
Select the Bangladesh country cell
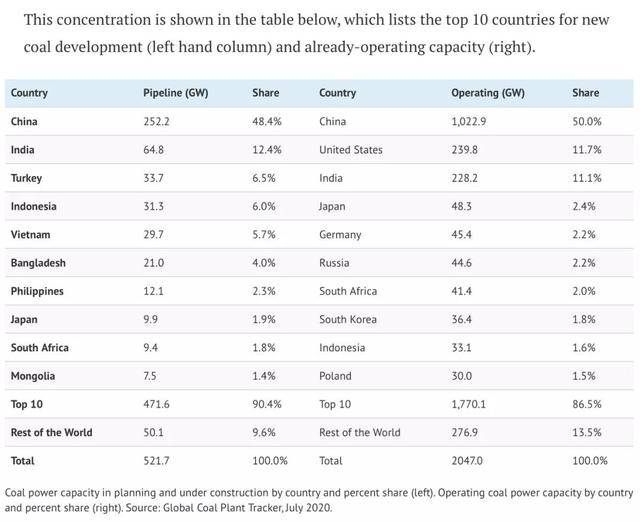click(x=40, y=263)
